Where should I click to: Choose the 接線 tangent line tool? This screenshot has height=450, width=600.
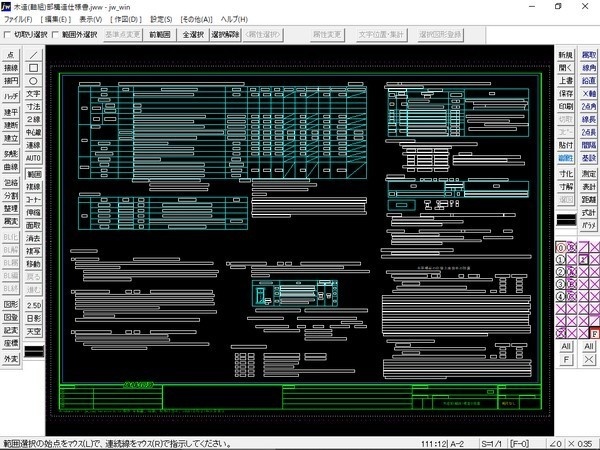tap(11, 68)
